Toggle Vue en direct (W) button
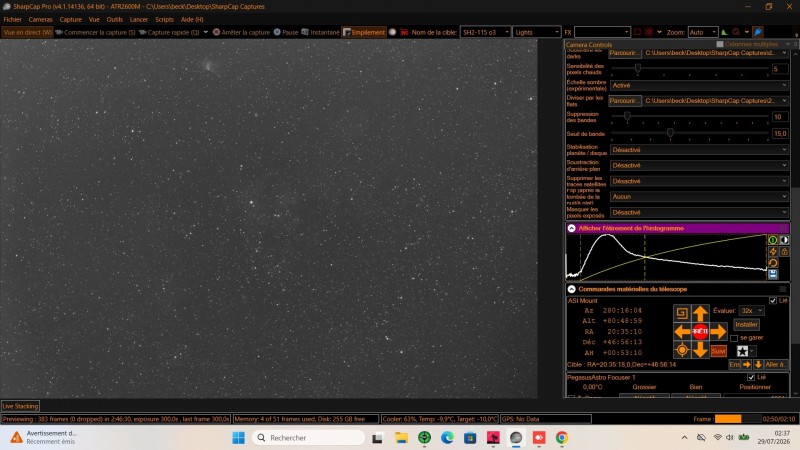The image size is (800, 450). click(x=28, y=32)
